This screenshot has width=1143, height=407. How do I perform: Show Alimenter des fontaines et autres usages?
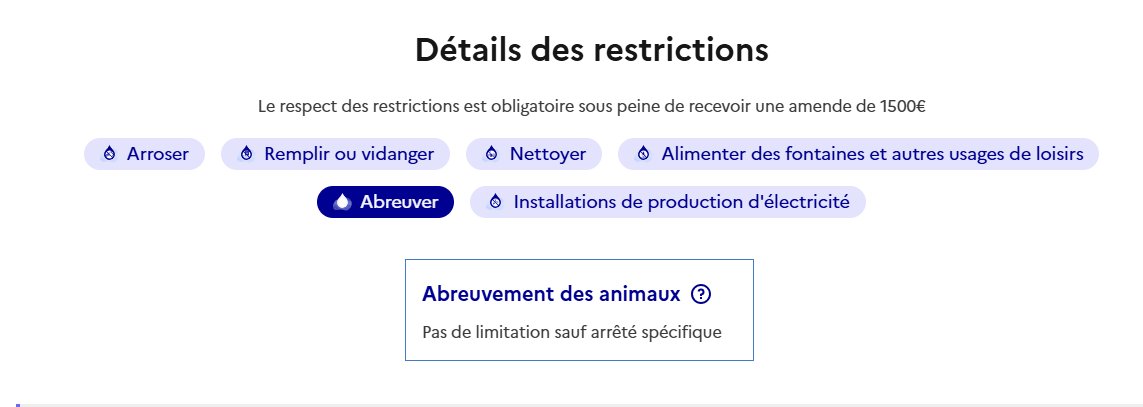pos(858,154)
